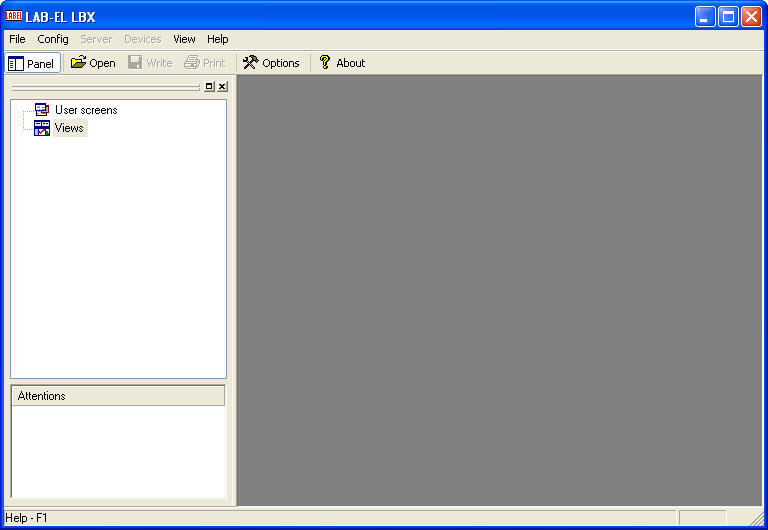This screenshot has width=768, height=530.
Task: Click the About question mark icon
Action: (x=324, y=62)
